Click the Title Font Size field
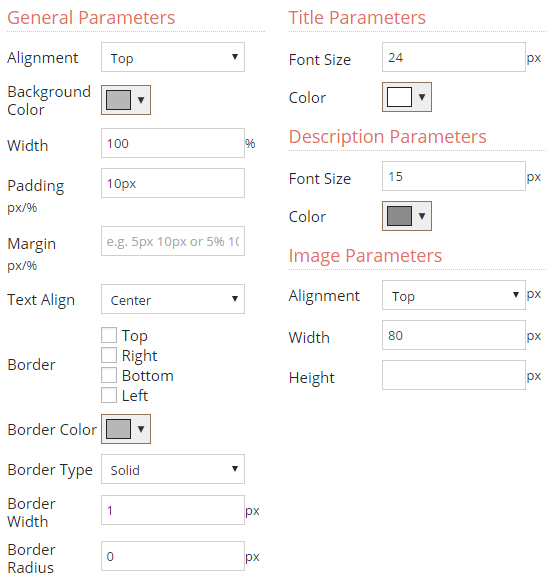Screen dimensions: 548x587 (454, 57)
